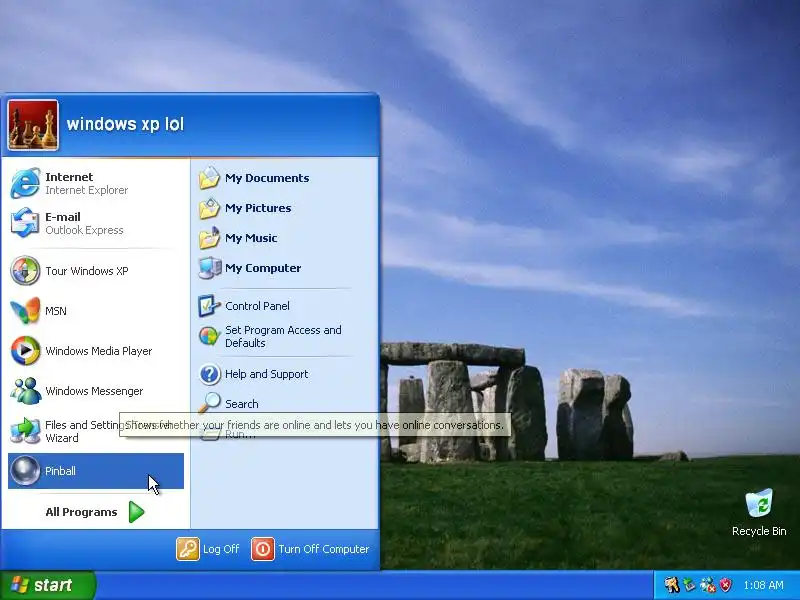Screen dimensions: 800x600
Task: Open Internet Explorer icon in Start menu
Action: [x=25, y=183]
